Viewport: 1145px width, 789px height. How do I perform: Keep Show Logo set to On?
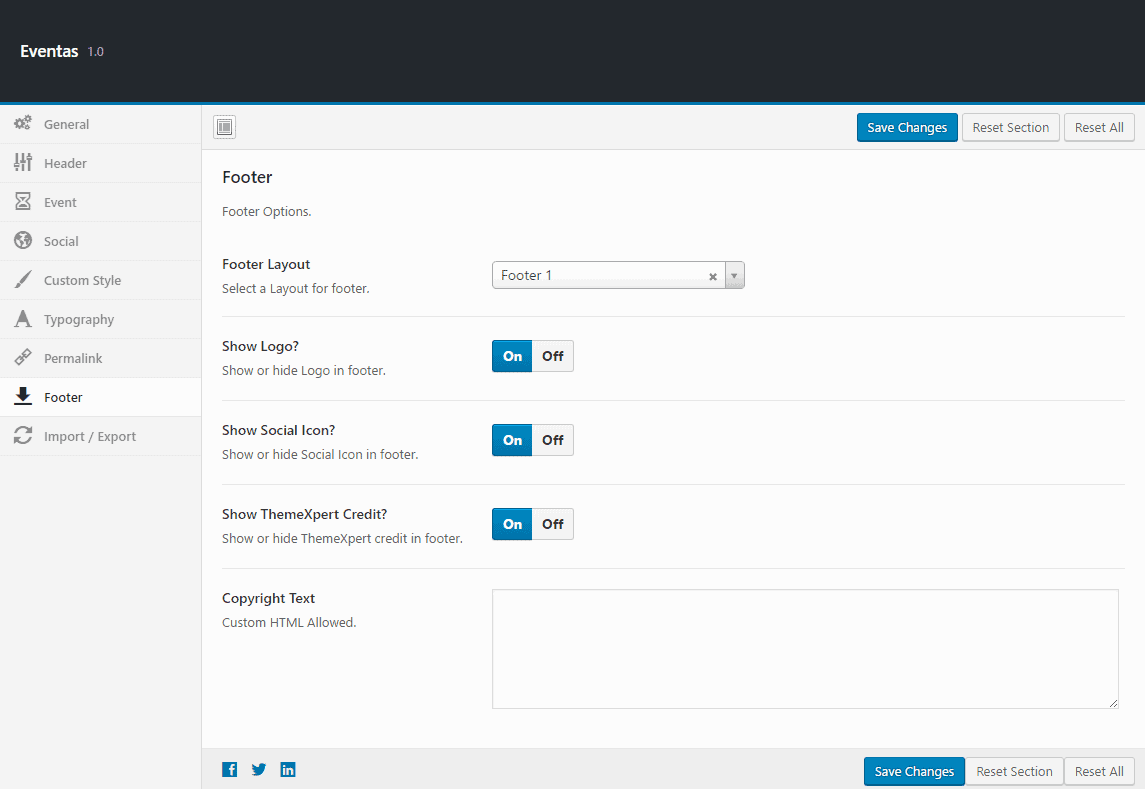pyautogui.click(x=512, y=355)
